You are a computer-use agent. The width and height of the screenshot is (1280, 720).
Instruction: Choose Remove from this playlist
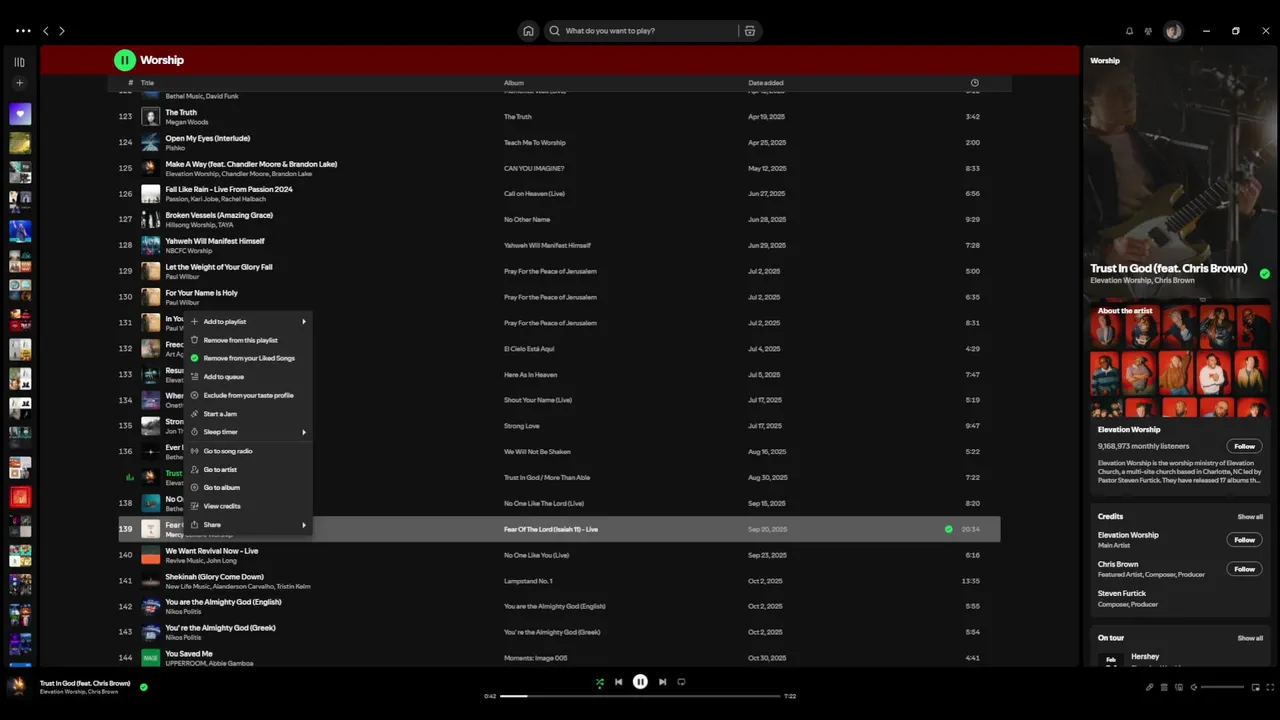click(248, 340)
